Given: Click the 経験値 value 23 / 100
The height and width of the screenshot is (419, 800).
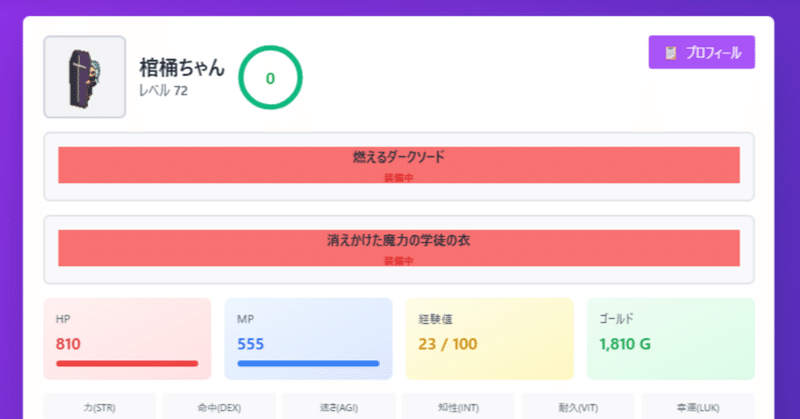Looking at the screenshot, I should (x=447, y=344).
